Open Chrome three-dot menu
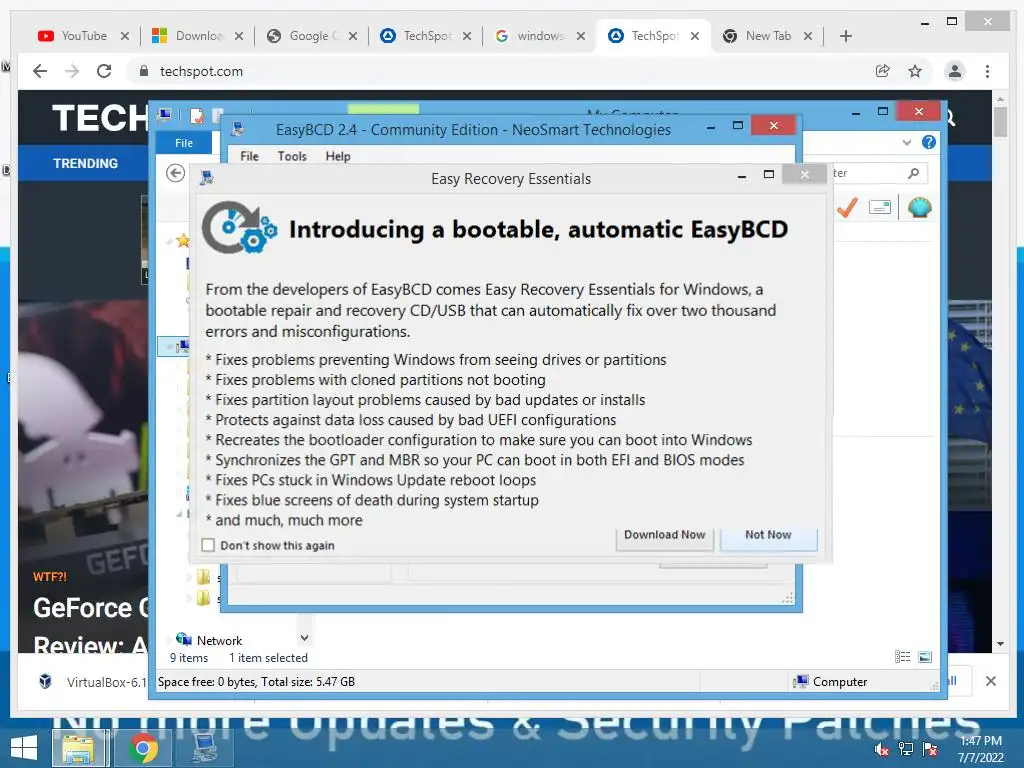The image size is (1024, 768). 987,71
